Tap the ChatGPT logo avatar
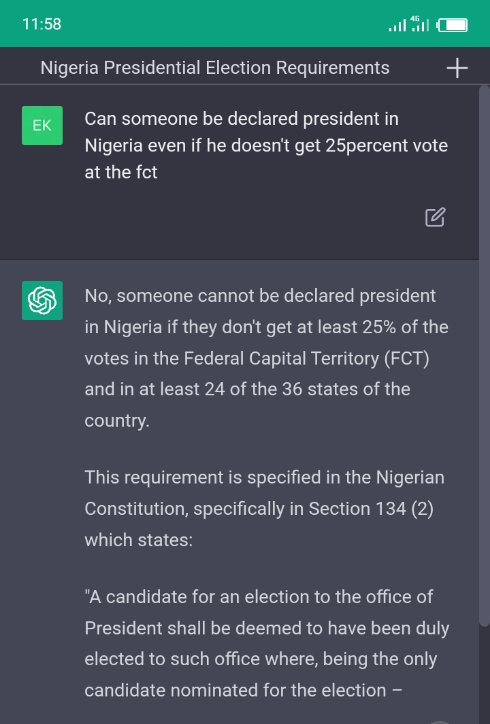The width and height of the screenshot is (490, 724). click(x=42, y=300)
